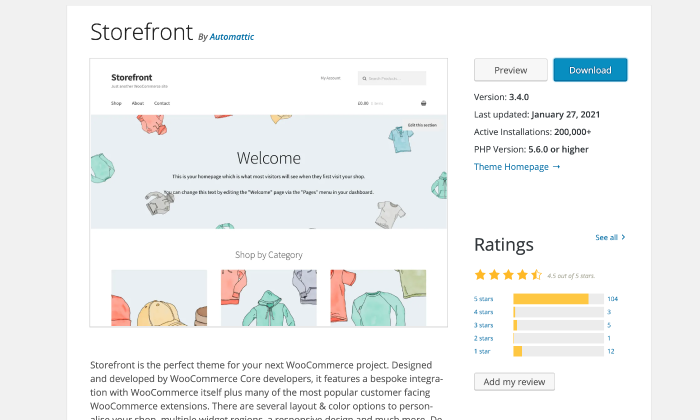Click the shopping basket icon in the preview
This screenshot has height=420, width=700.
click(x=423, y=103)
